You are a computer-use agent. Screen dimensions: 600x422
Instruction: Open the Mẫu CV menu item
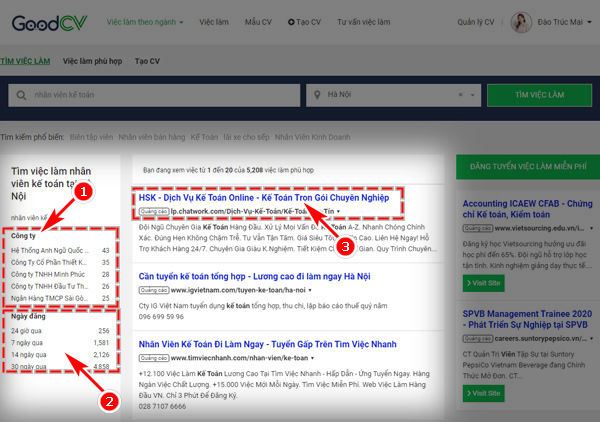tap(257, 21)
